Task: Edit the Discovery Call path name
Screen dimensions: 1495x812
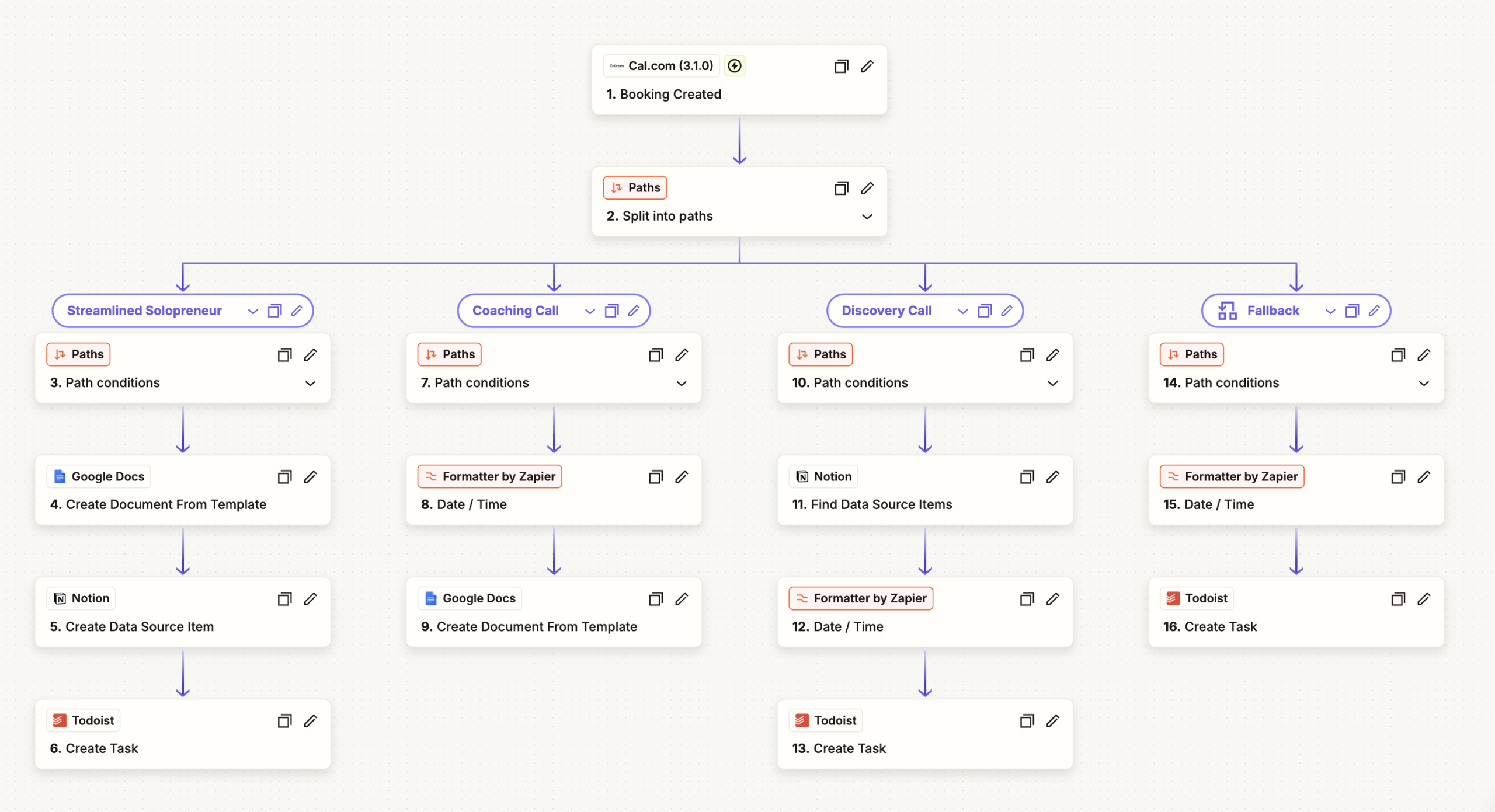Action: point(1007,311)
